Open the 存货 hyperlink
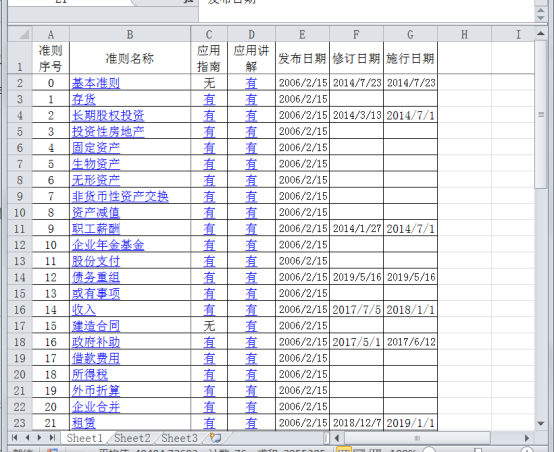The width and height of the screenshot is (554, 452). pyautogui.click(x=84, y=99)
